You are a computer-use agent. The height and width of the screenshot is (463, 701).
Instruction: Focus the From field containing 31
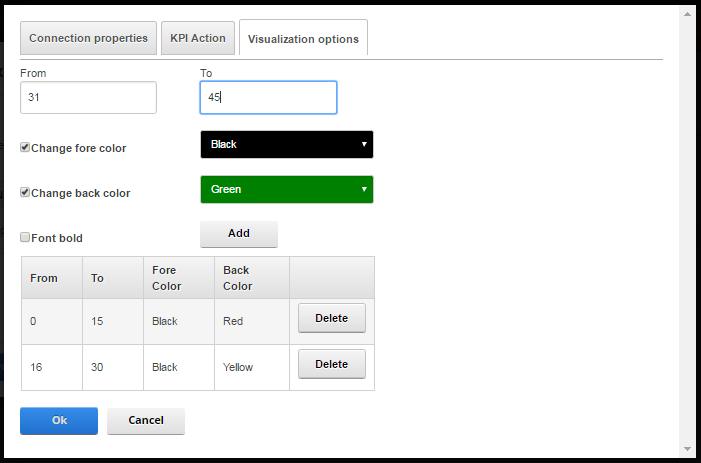click(89, 97)
